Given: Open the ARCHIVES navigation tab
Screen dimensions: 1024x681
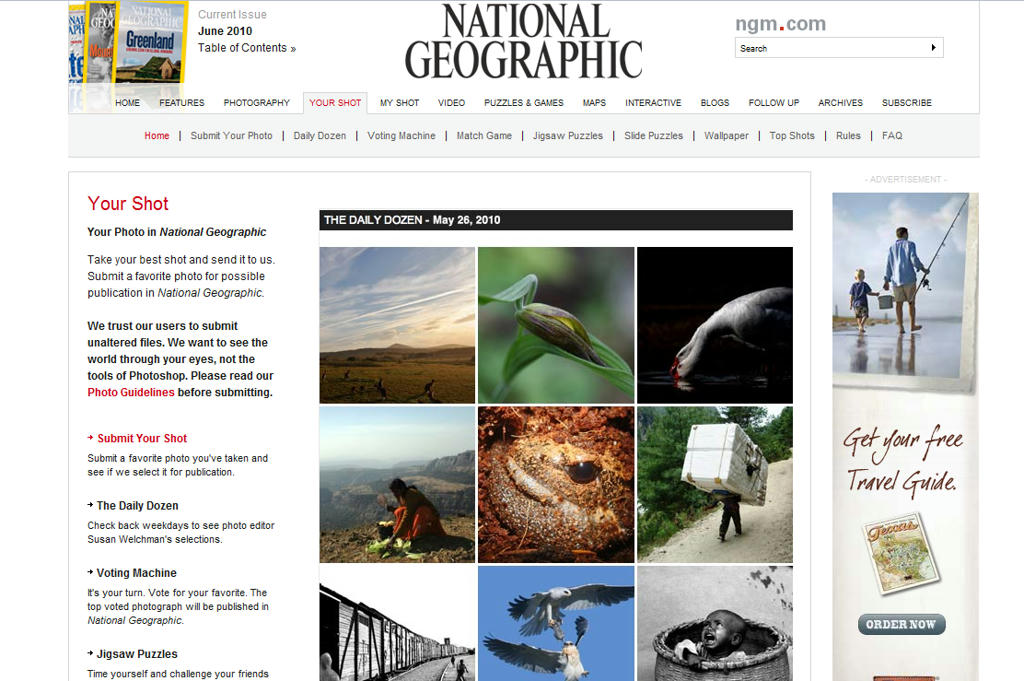Looking at the screenshot, I should pyautogui.click(x=840, y=103).
